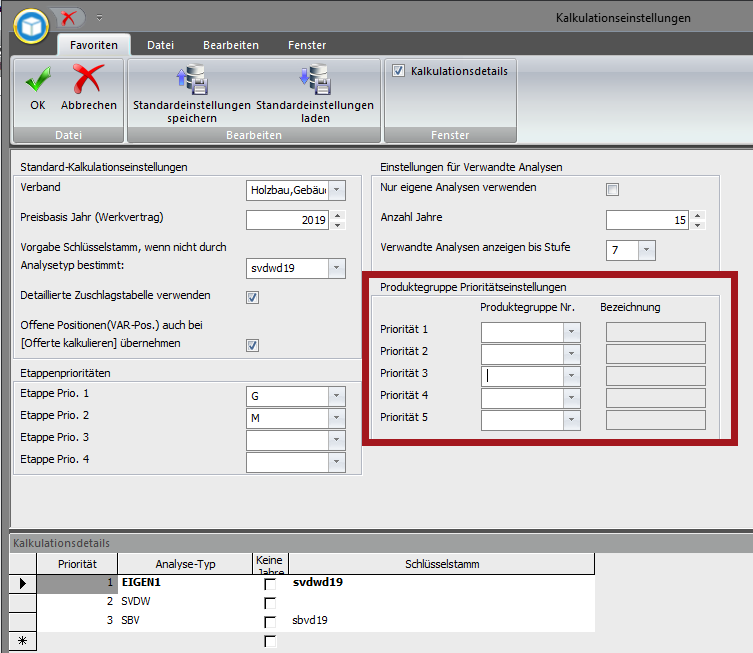753x653 pixels.
Task: Check Keine Jahre box in the new row
Action: (270, 641)
